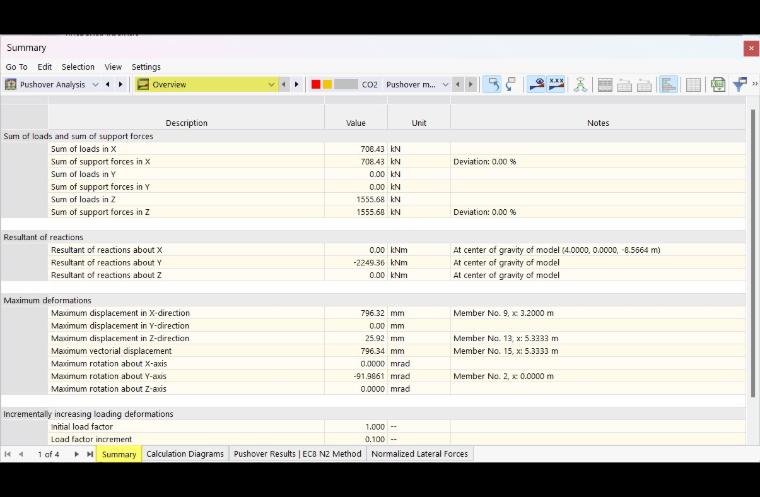Select the 'Sum of loads in X' row

pos(373,149)
